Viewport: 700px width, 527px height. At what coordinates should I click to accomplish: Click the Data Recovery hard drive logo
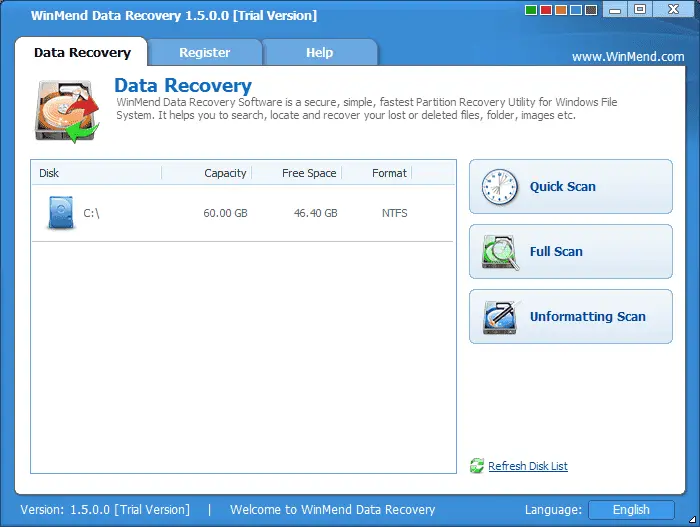[x=67, y=111]
